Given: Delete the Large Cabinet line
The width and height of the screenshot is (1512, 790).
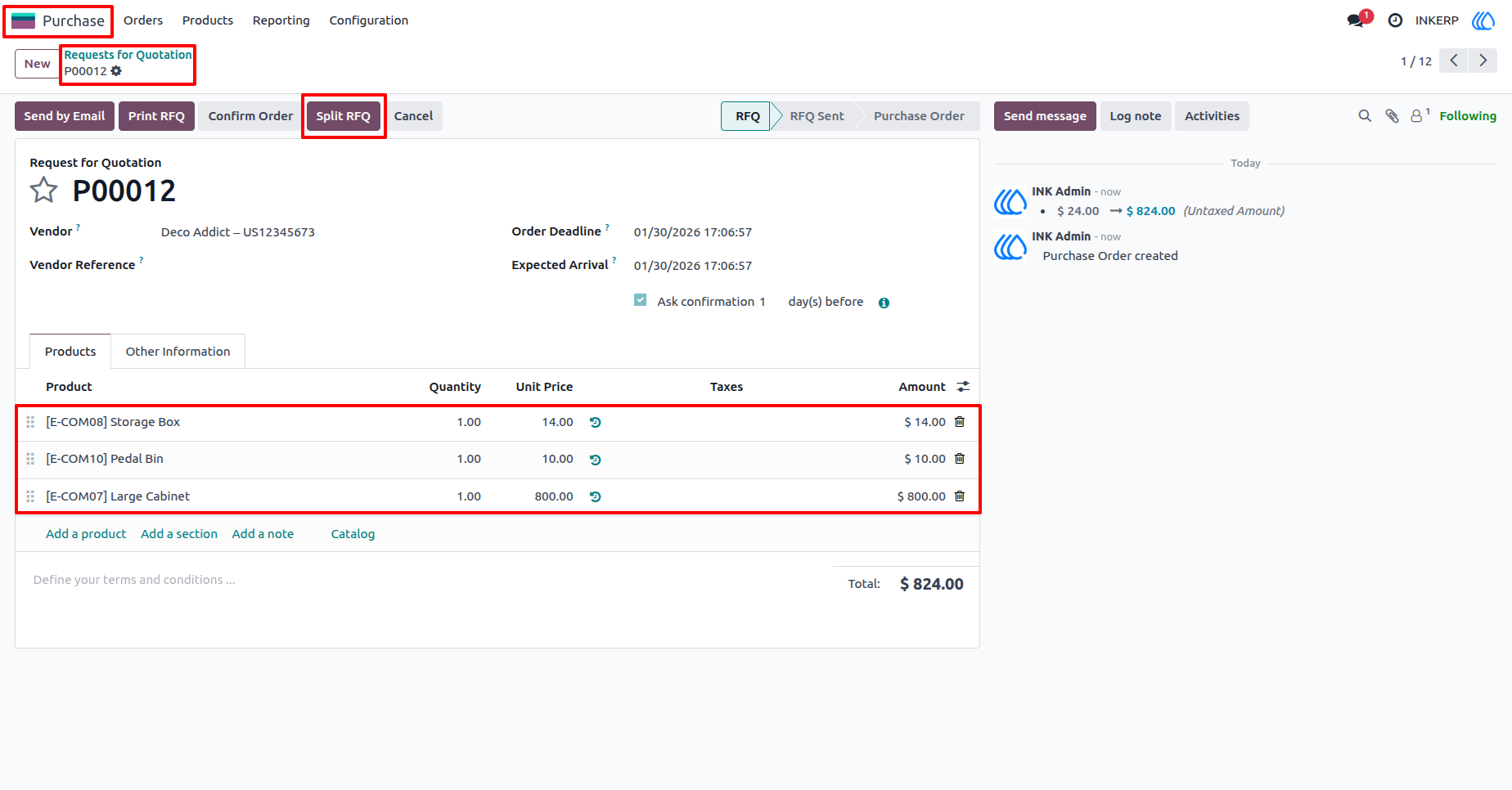Looking at the screenshot, I should point(960,496).
